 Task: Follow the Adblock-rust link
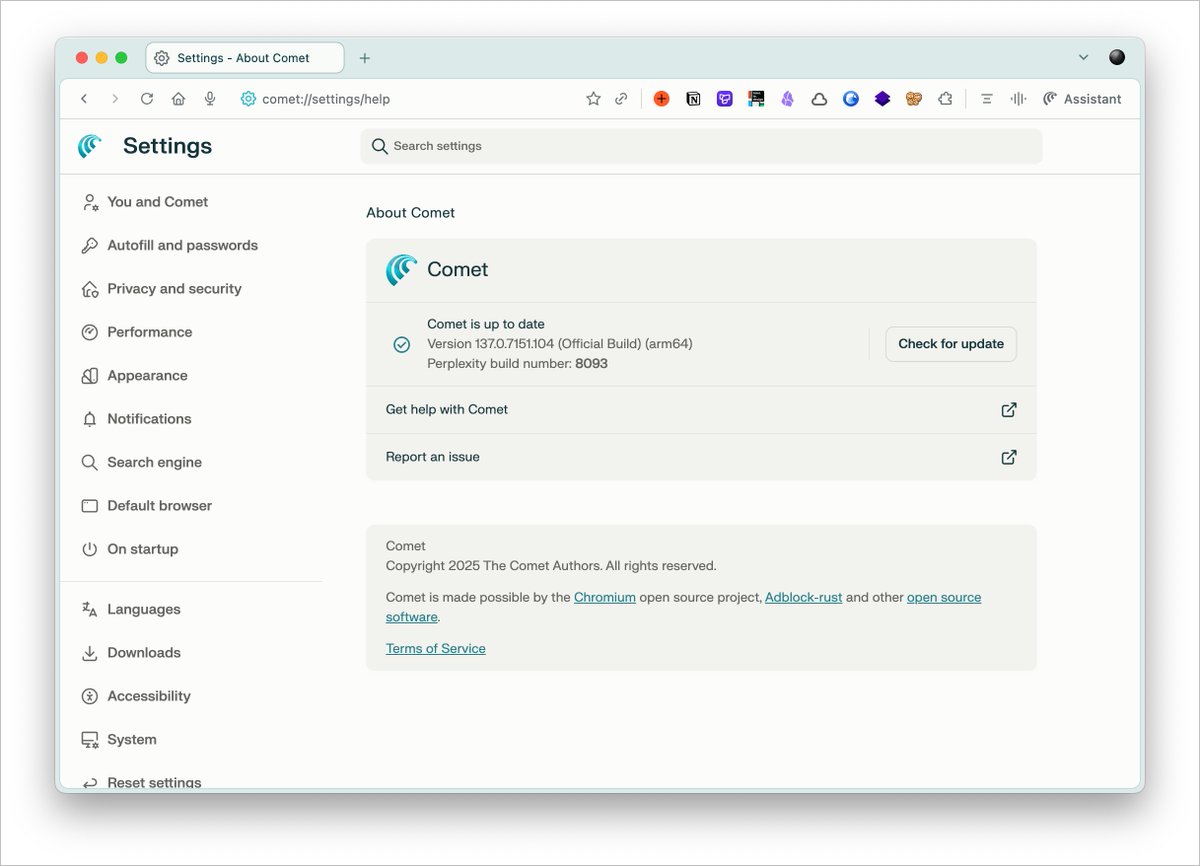[x=804, y=597]
